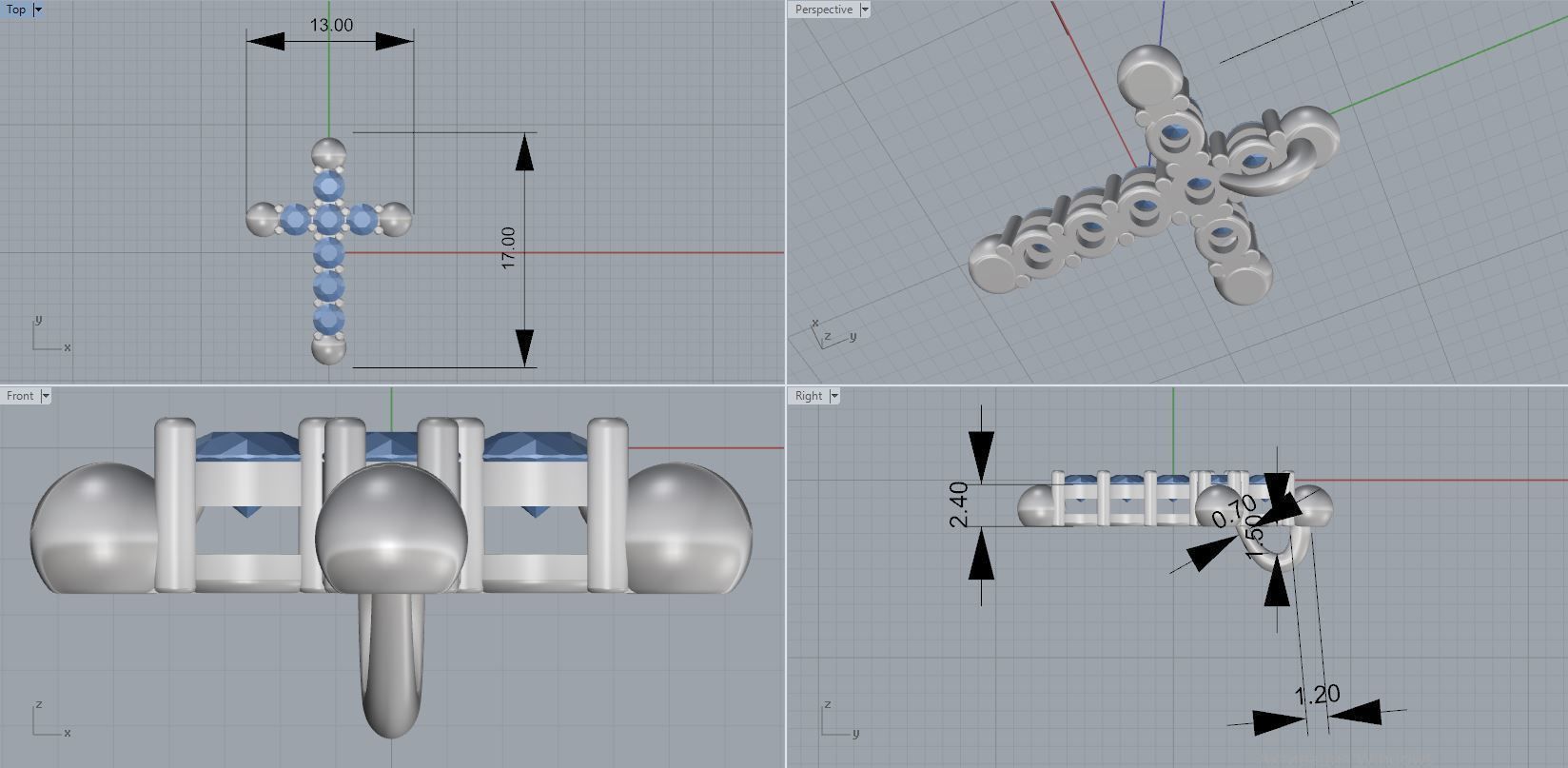Activate the Top viewport title label
Image resolution: width=1568 pixels, height=768 pixels.
(x=16, y=10)
